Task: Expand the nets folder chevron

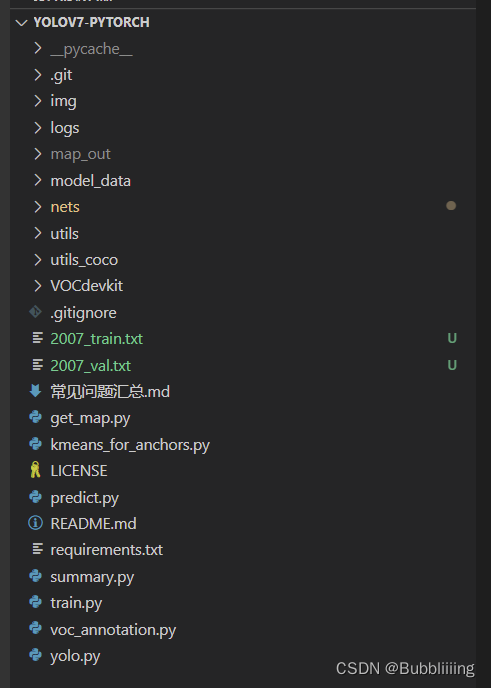Action: (x=38, y=207)
